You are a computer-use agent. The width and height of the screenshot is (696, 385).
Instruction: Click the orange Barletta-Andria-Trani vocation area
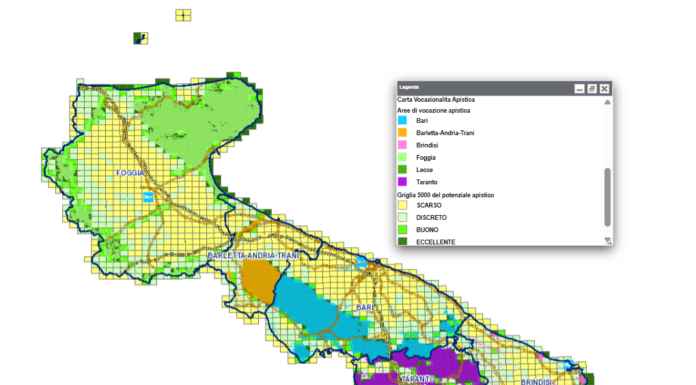260,281
